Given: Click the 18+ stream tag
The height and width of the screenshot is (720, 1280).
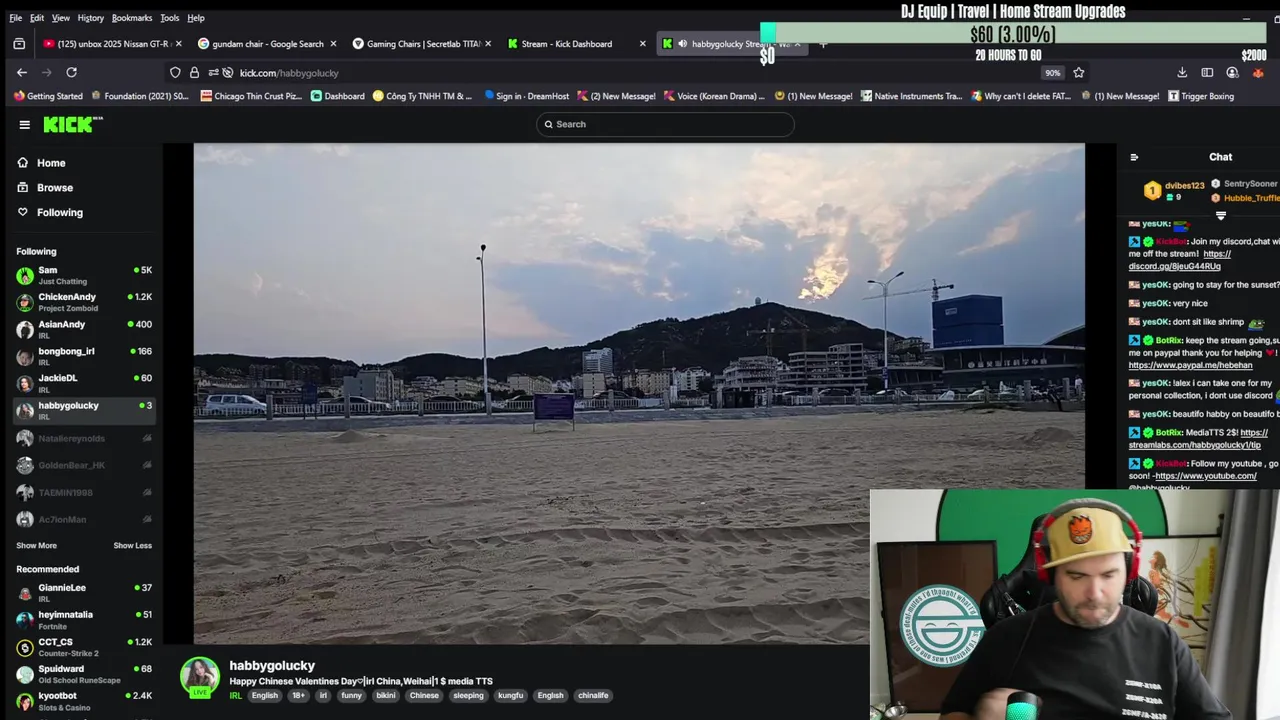Looking at the screenshot, I should [298, 695].
